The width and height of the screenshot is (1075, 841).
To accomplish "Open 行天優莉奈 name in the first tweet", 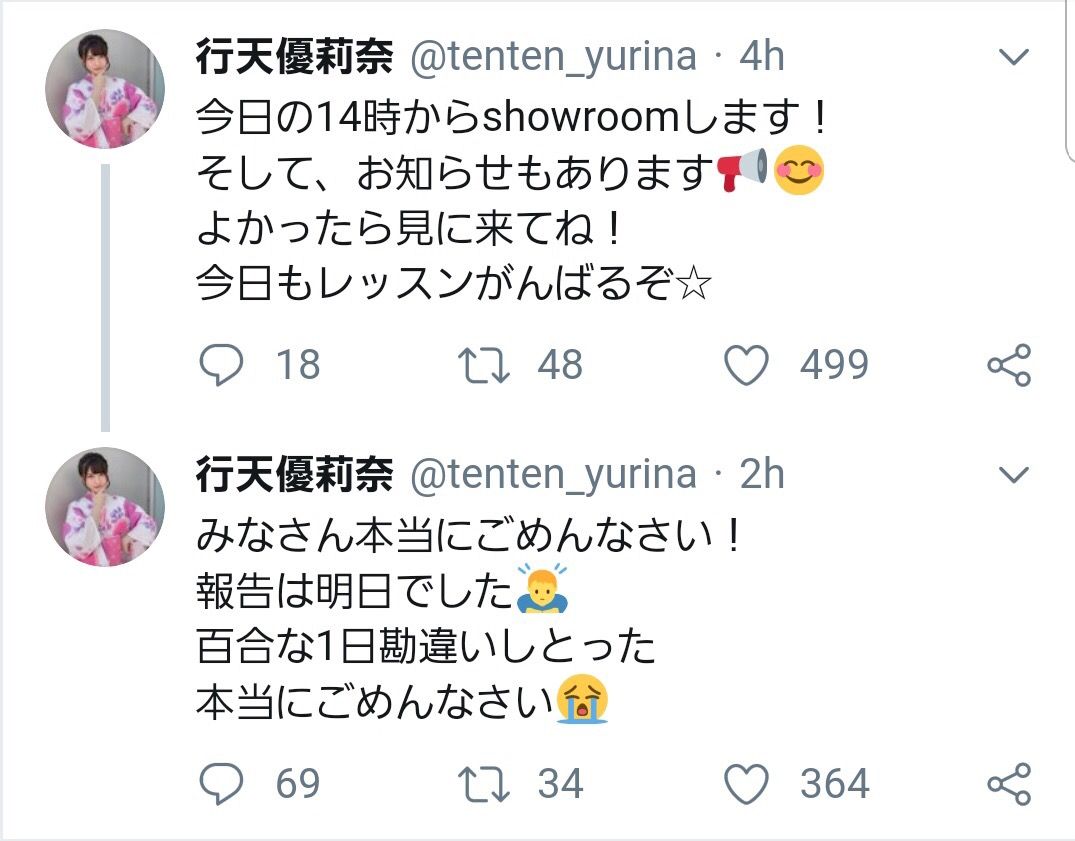I will (295, 56).
